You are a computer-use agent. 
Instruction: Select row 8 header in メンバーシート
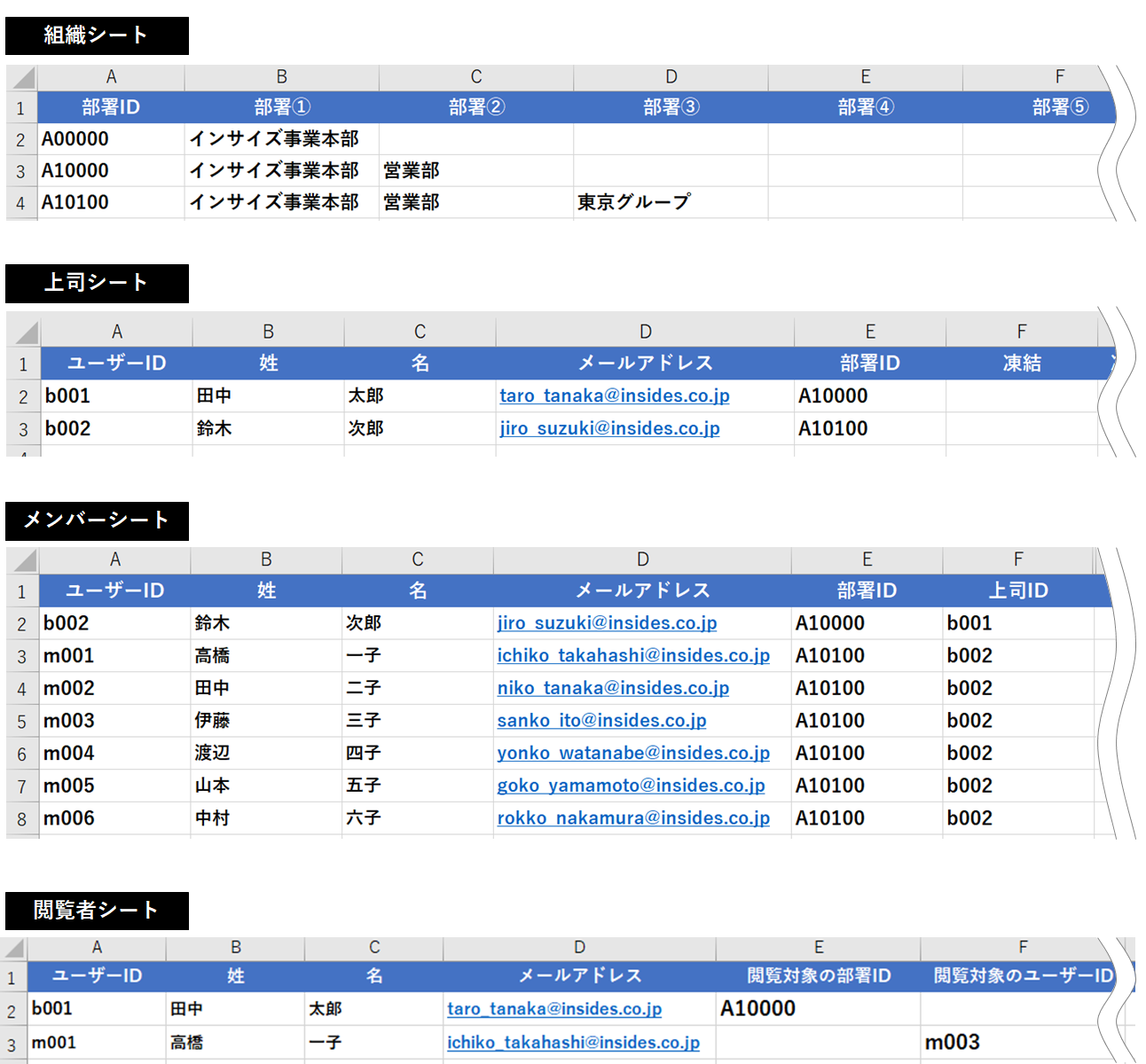click(22, 819)
